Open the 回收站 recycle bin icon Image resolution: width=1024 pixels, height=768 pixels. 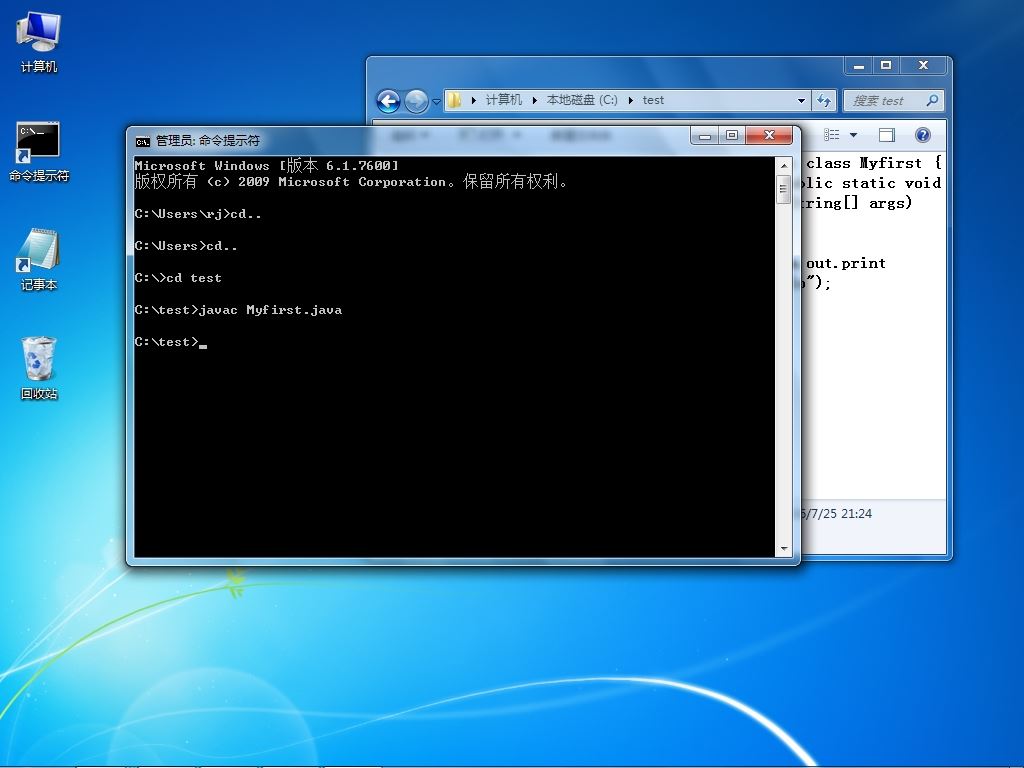pos(39,368)
